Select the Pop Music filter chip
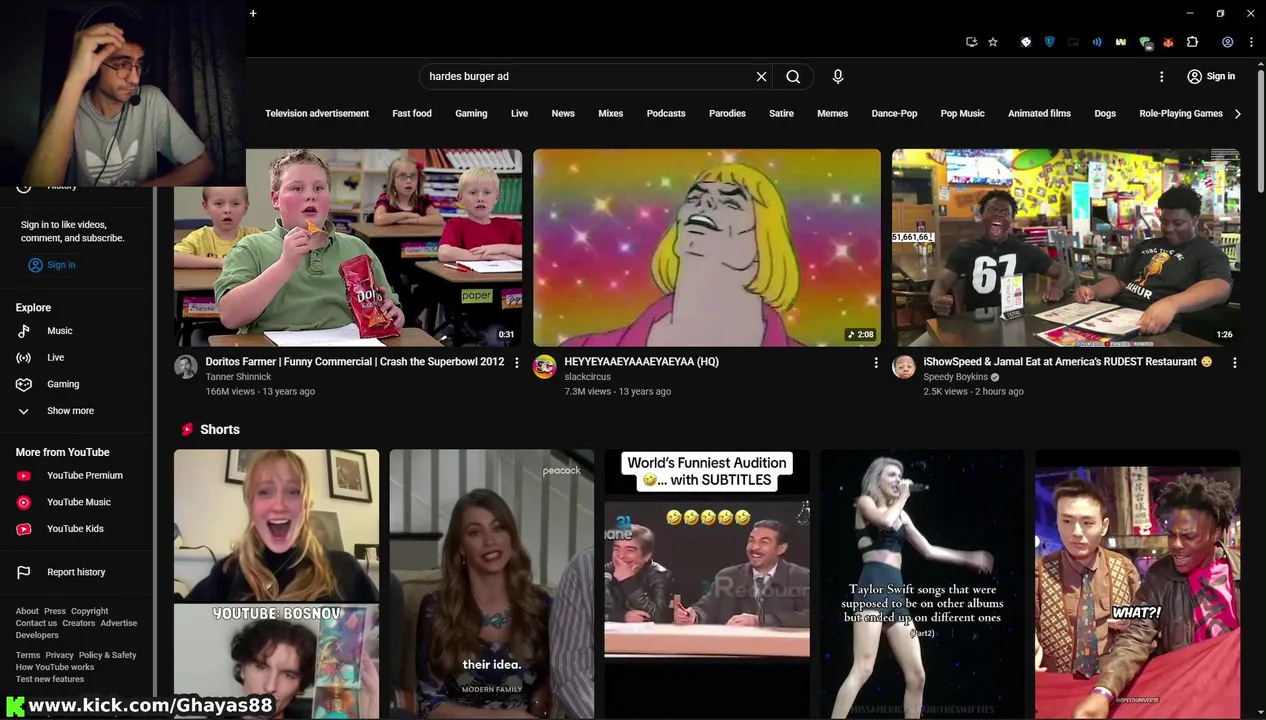 962,114
